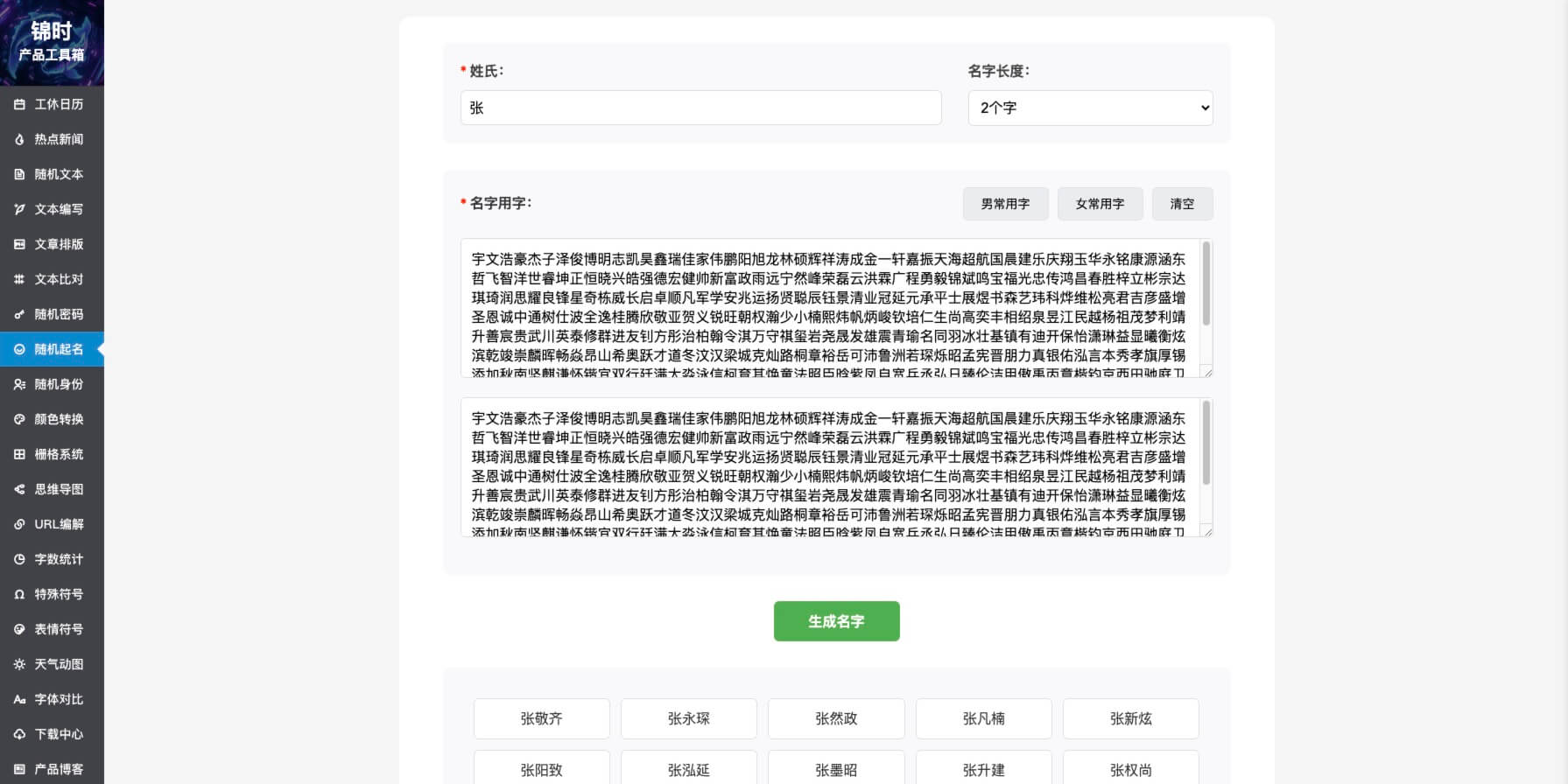This screenshot has height=784, width=1568.
Task: Navigate to 下载中心
Action: tap(52, 734)
